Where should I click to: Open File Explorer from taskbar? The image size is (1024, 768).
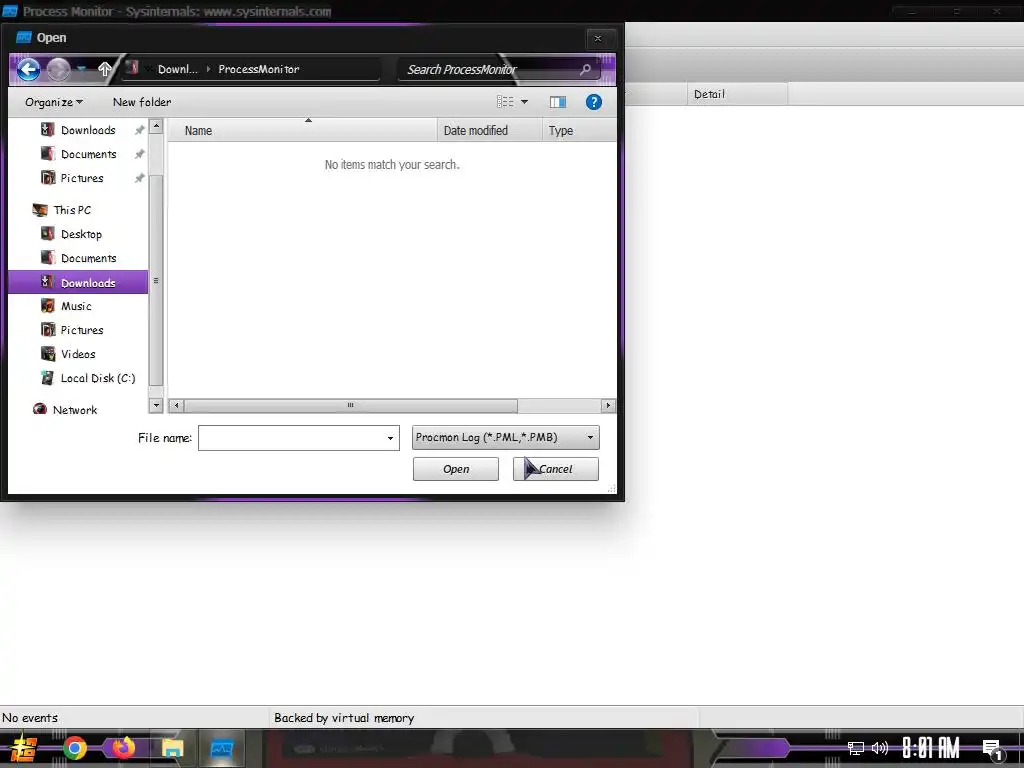coord(173,748)
